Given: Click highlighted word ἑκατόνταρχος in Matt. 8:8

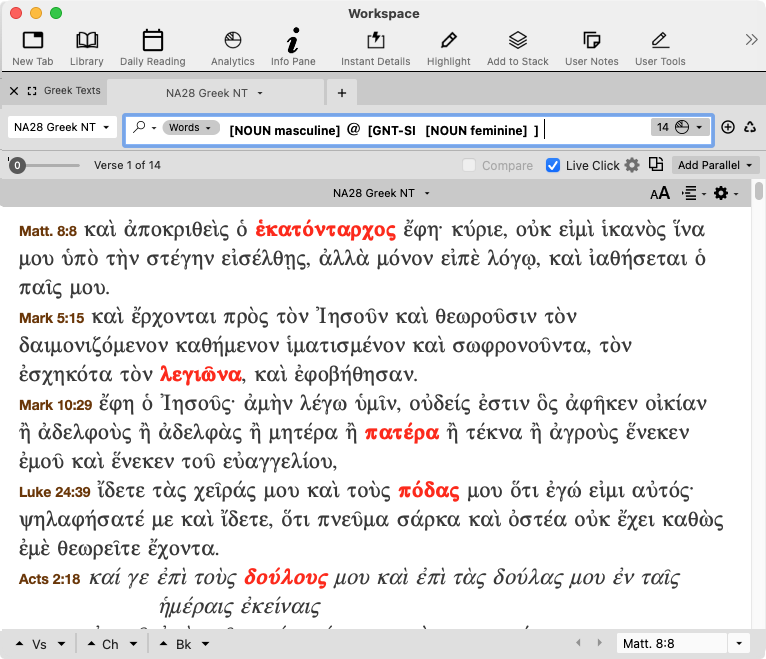Looking at the screenshot, I should (326, 227).
